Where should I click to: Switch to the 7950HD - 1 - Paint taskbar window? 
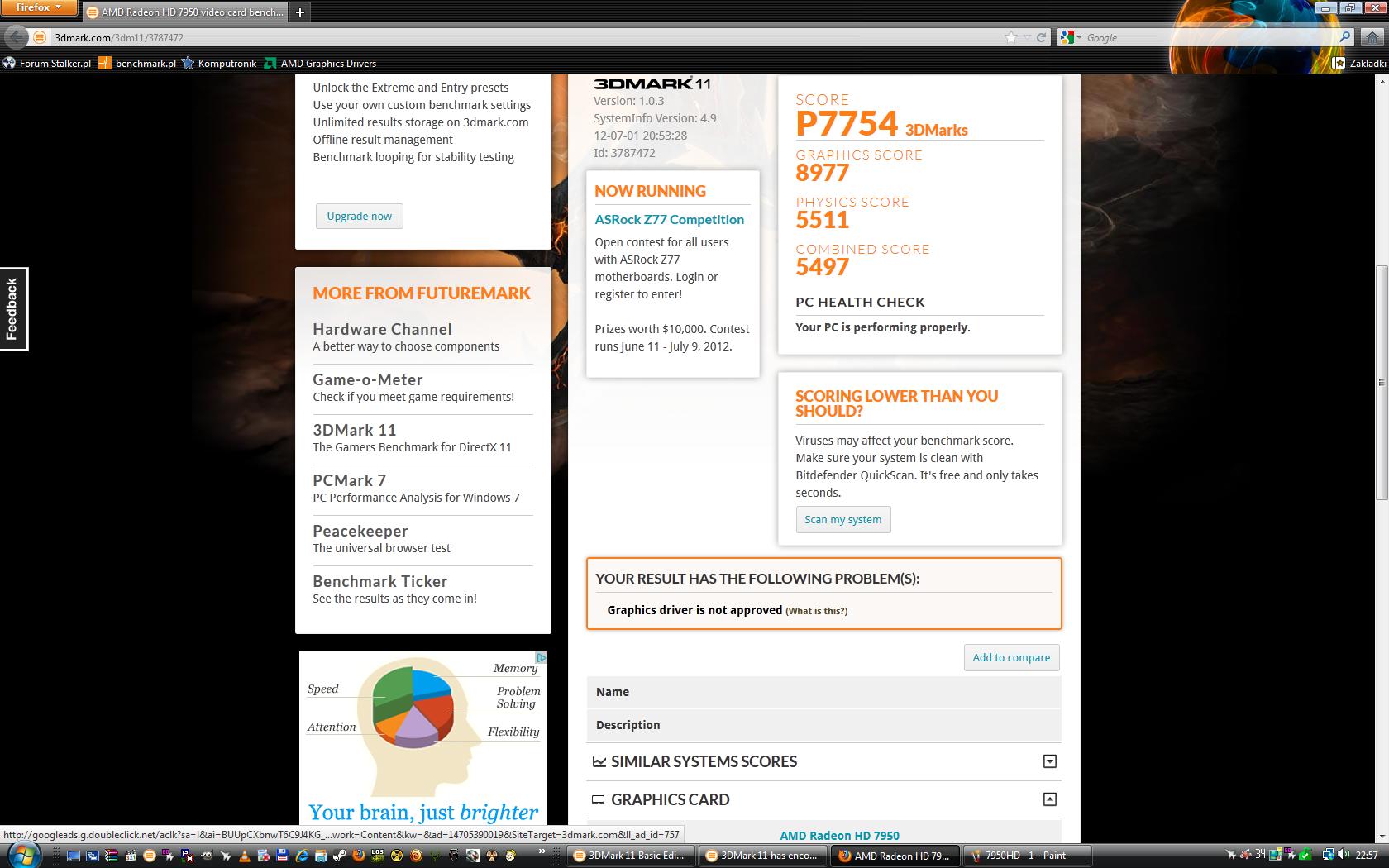point(1028,856)
